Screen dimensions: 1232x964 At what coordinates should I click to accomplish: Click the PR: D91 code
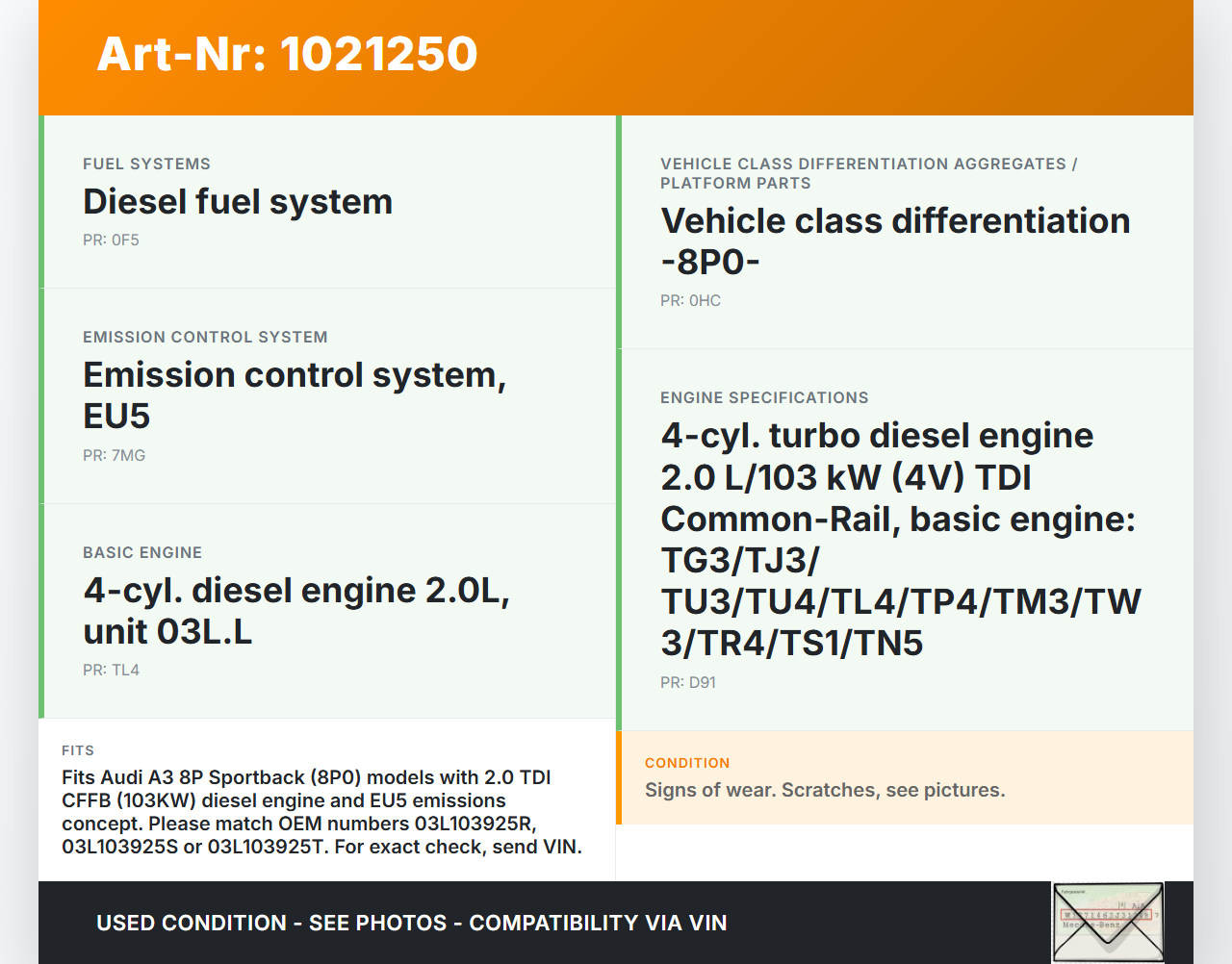tap(687, 683)
